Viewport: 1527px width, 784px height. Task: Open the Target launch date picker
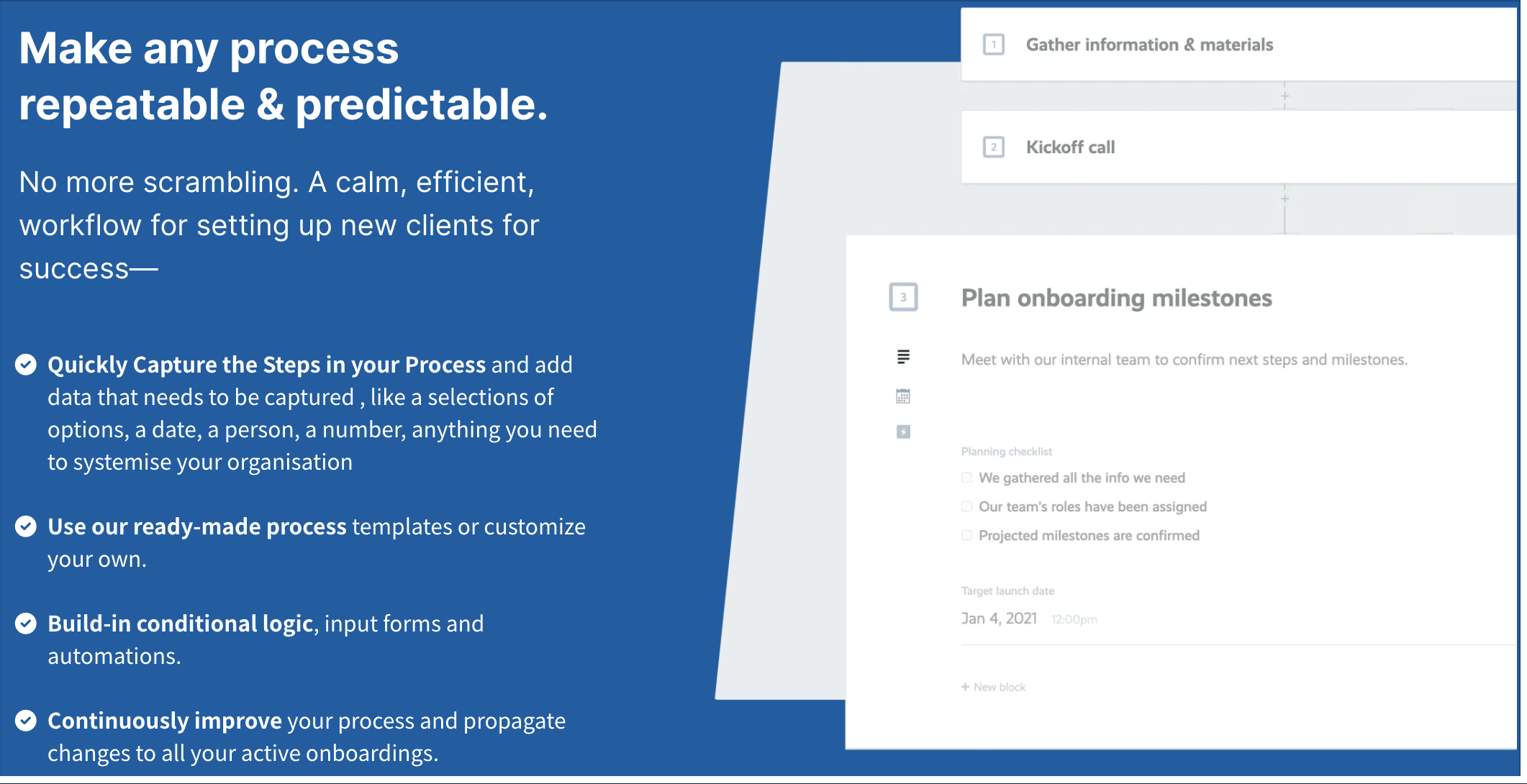click(x=998, y=617)
